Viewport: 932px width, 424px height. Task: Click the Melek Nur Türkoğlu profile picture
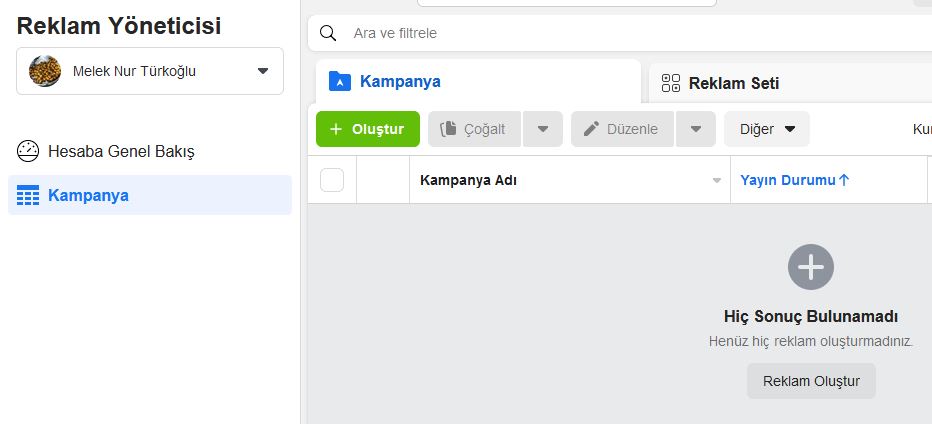pyautogui.click(x=45, y=71)
